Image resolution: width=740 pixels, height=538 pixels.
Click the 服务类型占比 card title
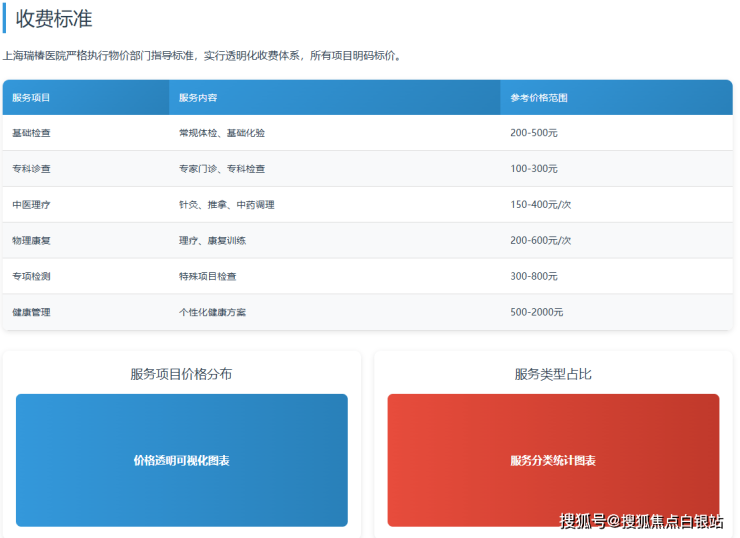[x=553, y=374]
